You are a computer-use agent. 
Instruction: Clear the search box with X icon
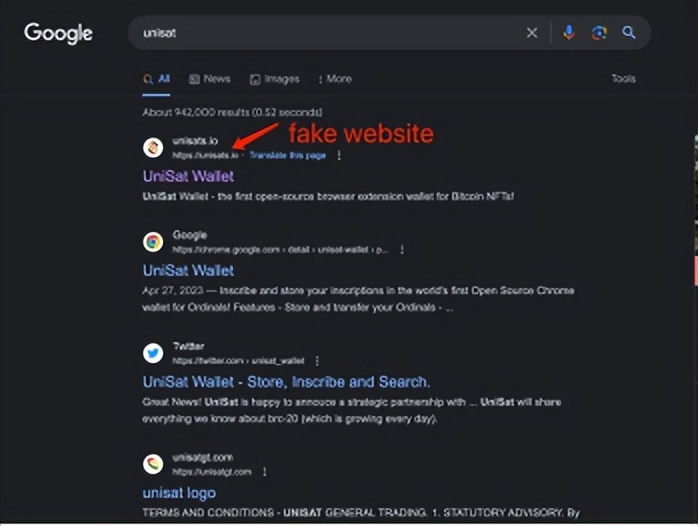(x=532, y=33)
